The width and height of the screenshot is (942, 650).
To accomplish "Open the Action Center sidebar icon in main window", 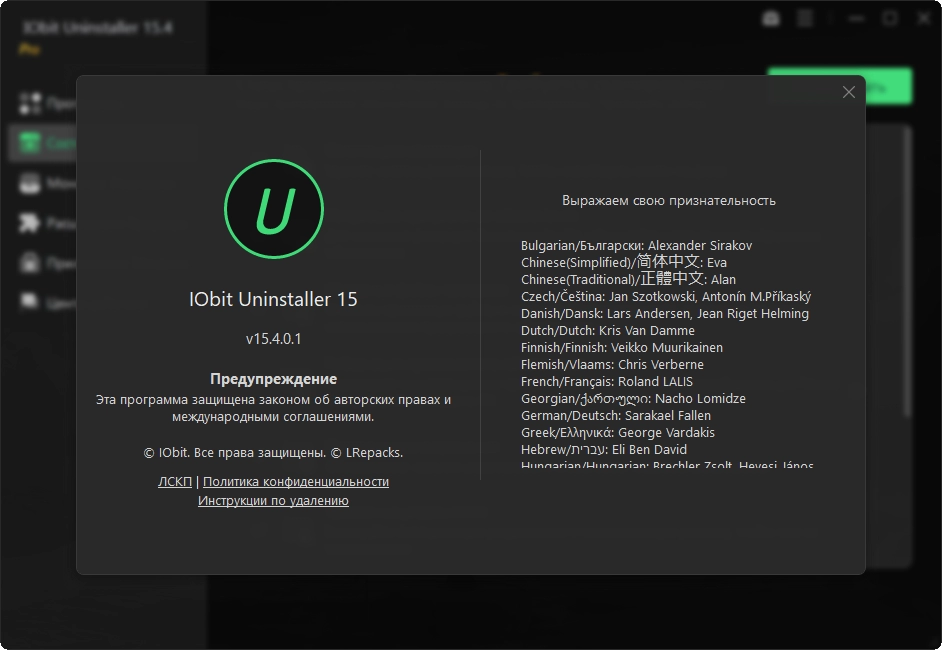I will 29,302.
